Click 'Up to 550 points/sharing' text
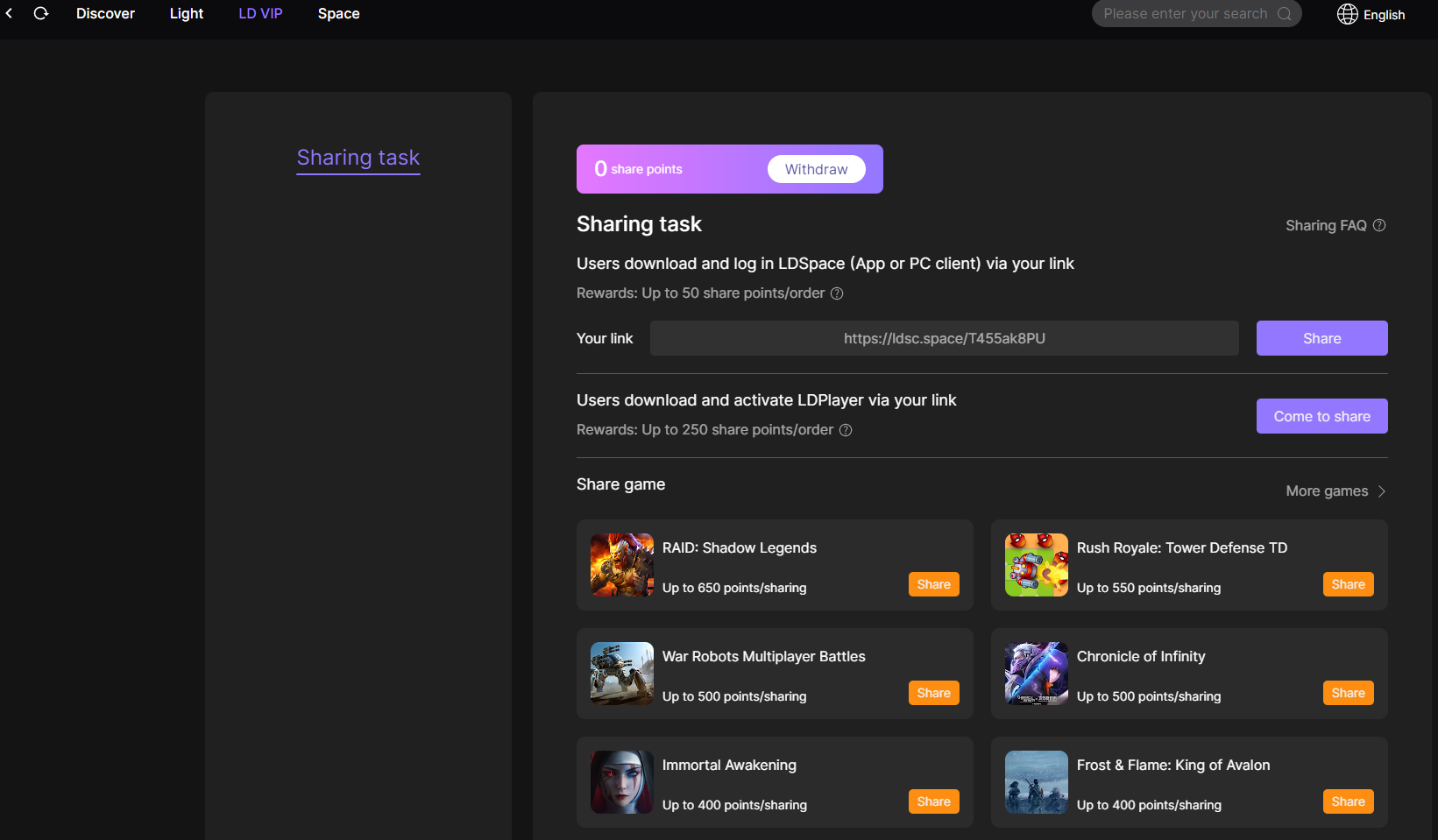Viewport: 1438px width, 840px height. 1149,588
